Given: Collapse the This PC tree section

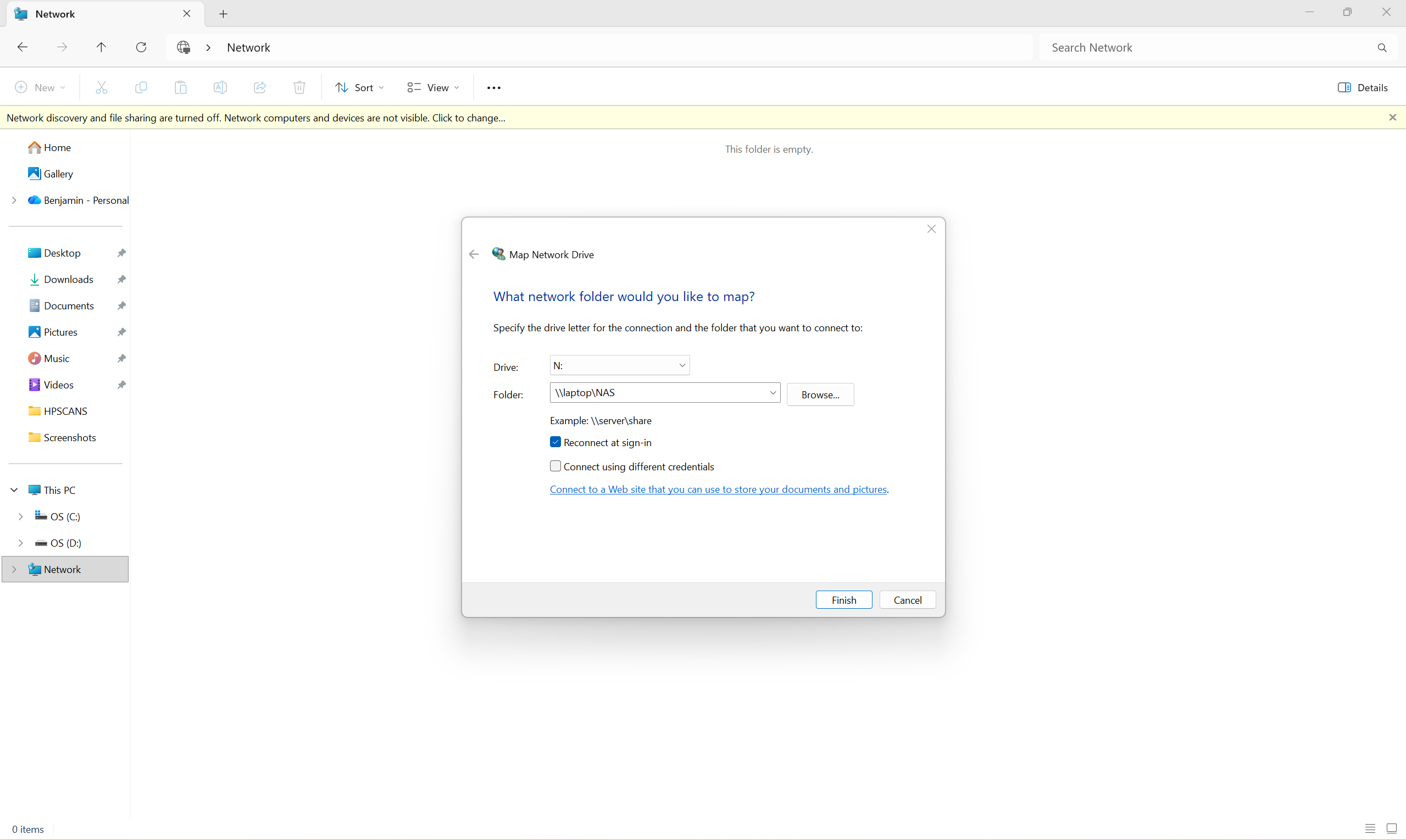Looking at the screenshot, I should click(x=14, y=489).
